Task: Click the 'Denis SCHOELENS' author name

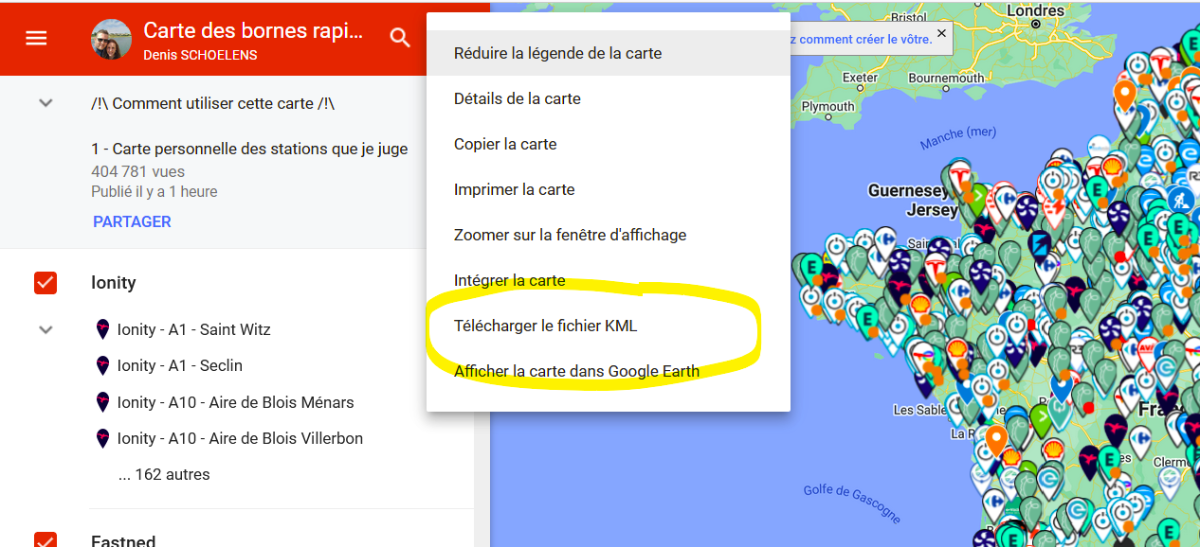Action: [200, 55]
